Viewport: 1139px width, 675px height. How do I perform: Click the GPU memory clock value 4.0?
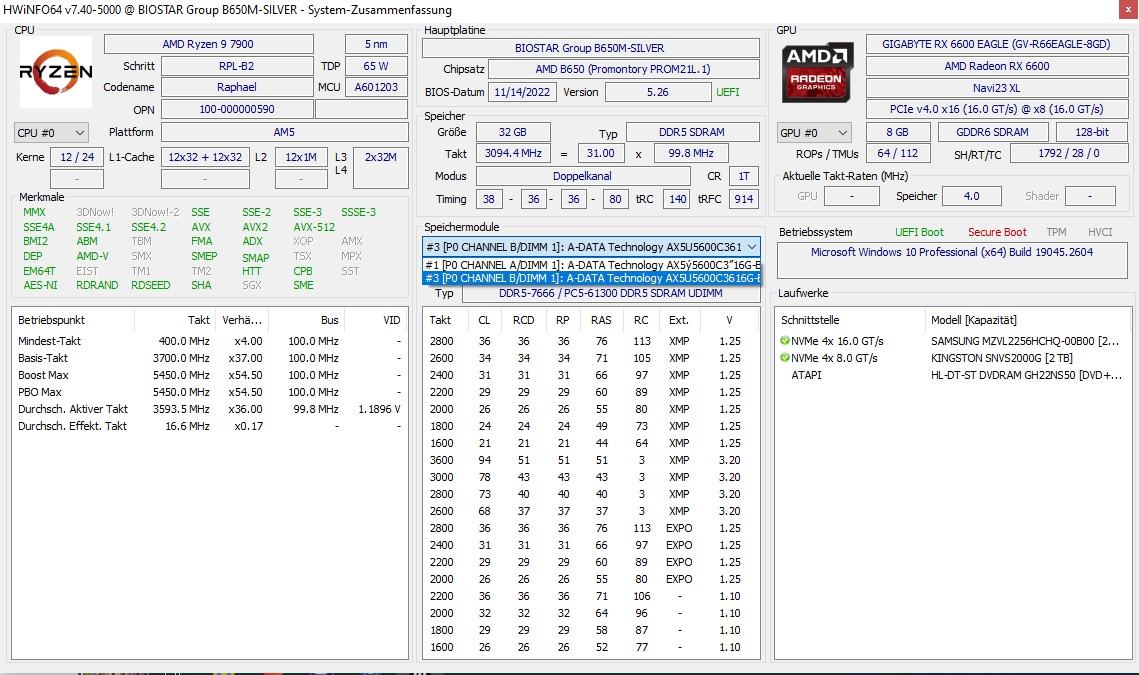click(972, 196)
